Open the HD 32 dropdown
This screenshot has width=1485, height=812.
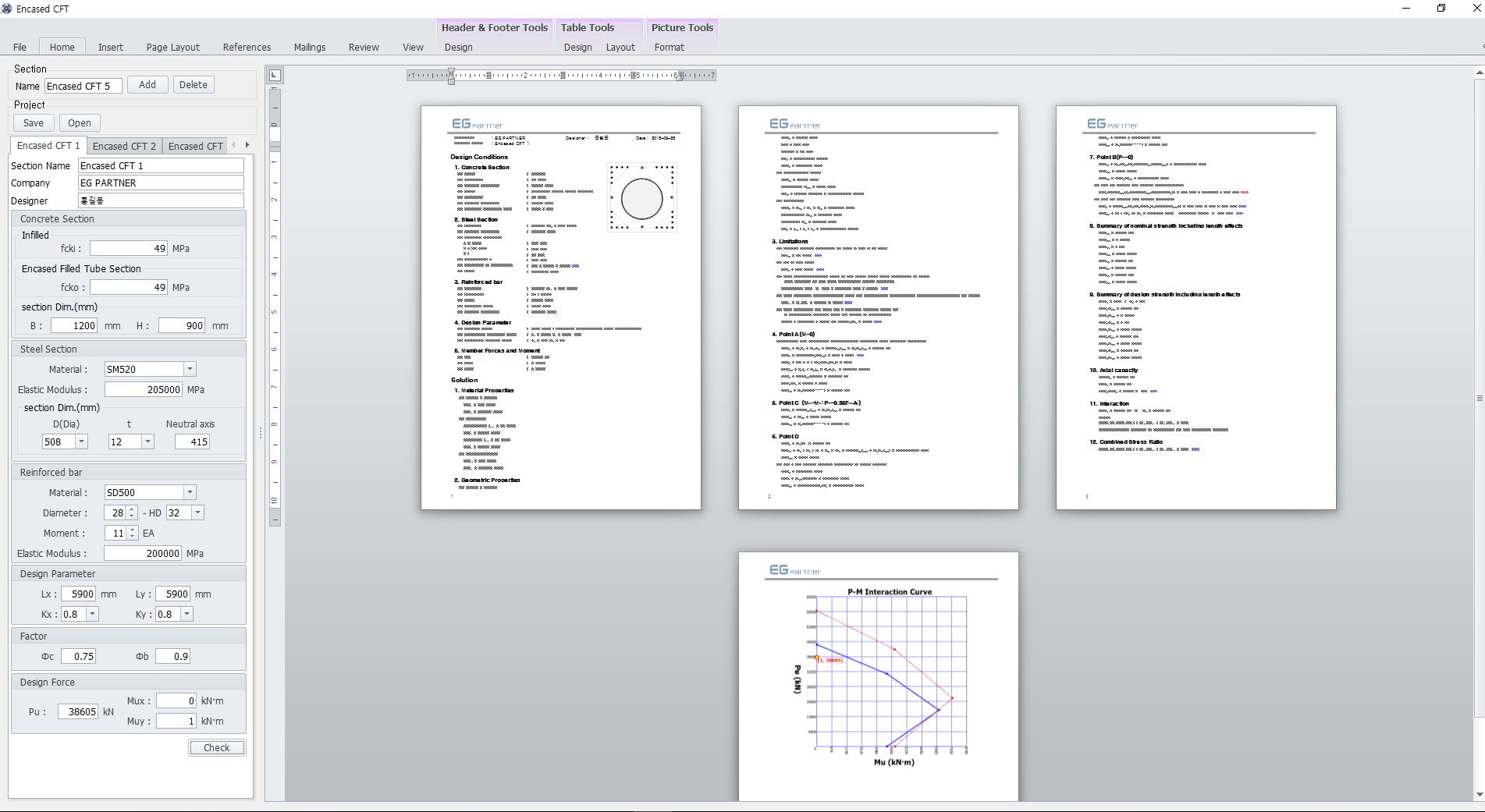pyautogui.click(x=197, y=512)
